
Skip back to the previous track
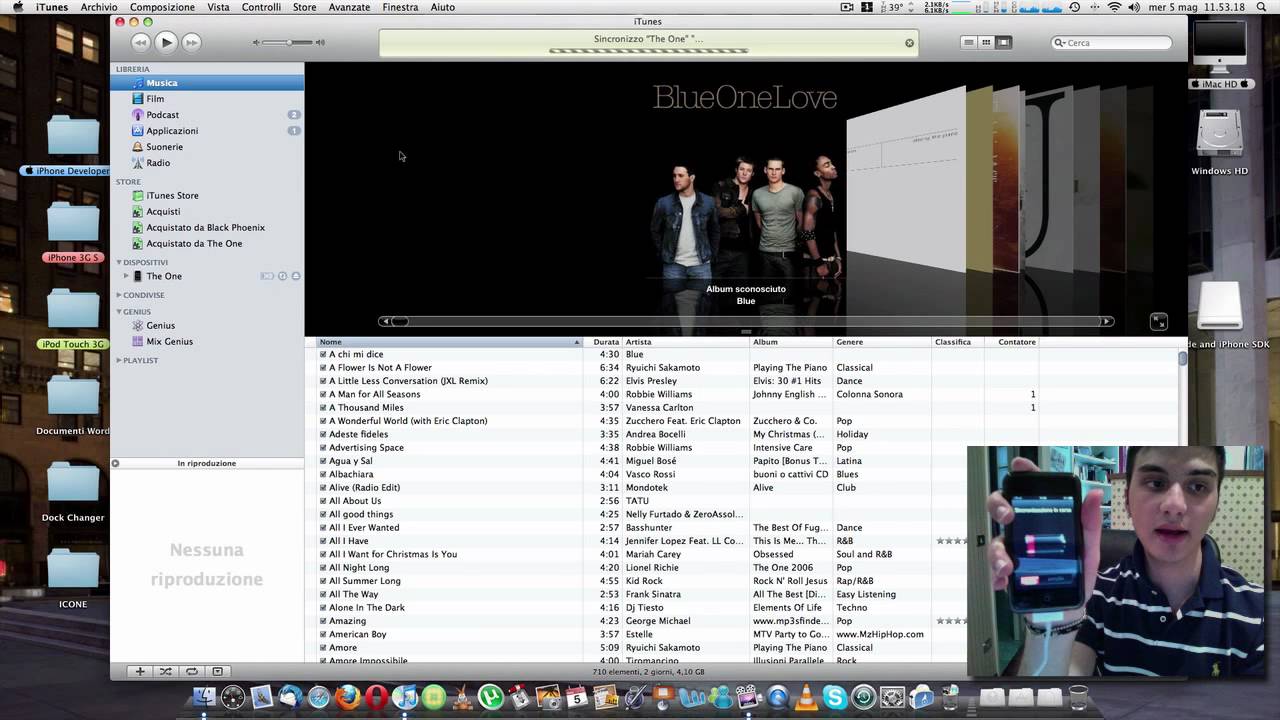point(140,42)
